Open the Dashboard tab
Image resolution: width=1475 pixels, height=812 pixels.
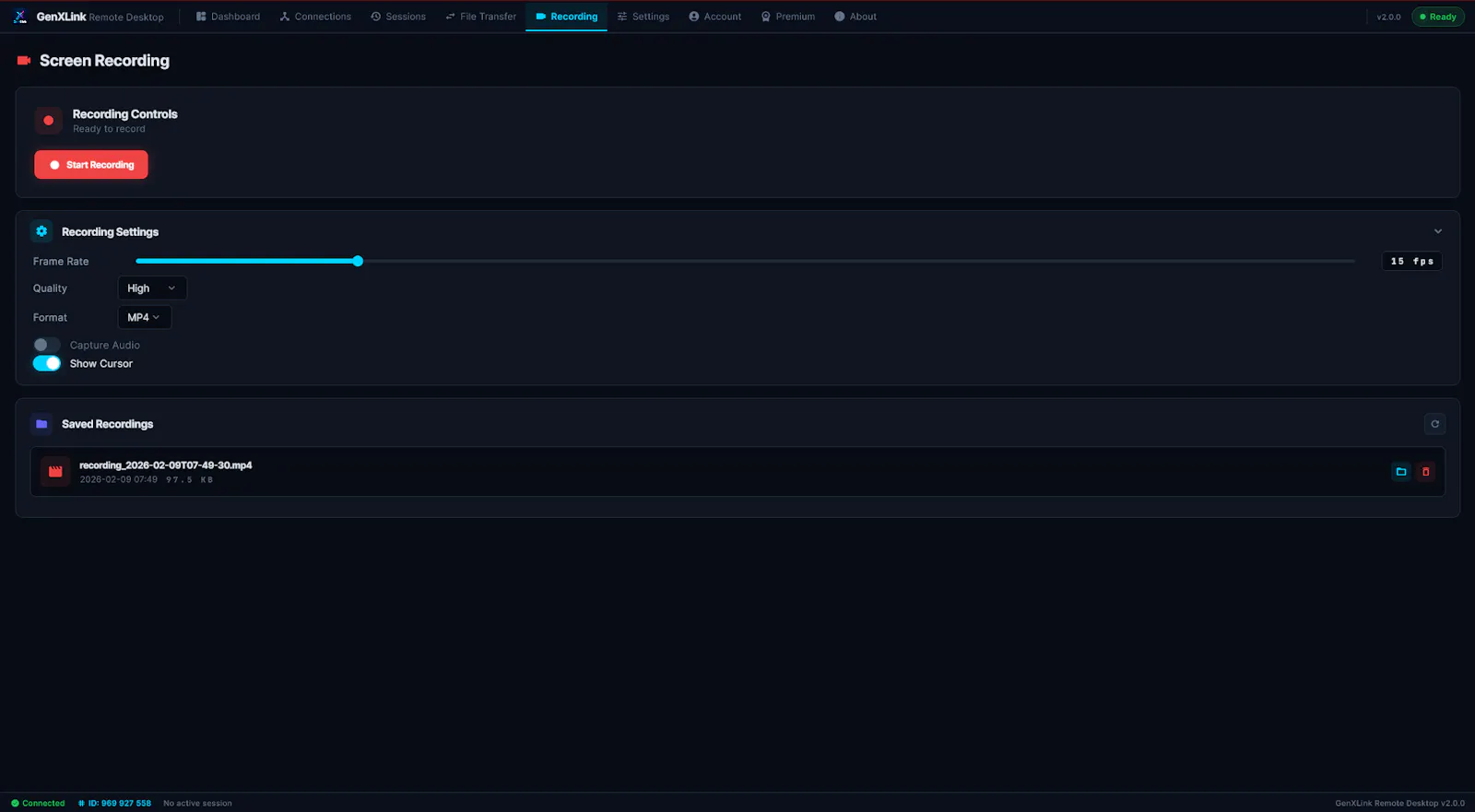(x=229, y=17)
